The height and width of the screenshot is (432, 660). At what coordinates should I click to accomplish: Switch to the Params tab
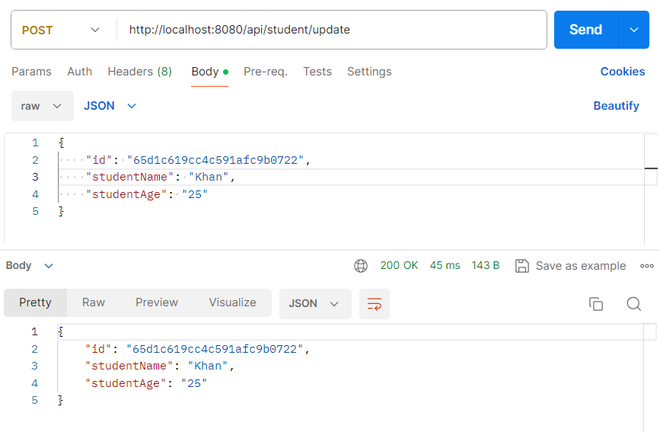tap(31, 72)
